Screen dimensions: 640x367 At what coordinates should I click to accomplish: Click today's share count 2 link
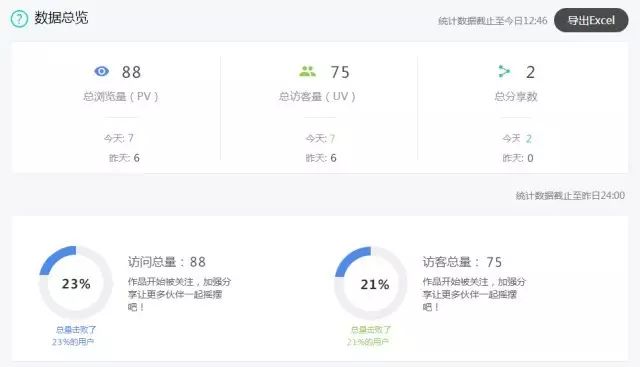click(x=529, y=139)
